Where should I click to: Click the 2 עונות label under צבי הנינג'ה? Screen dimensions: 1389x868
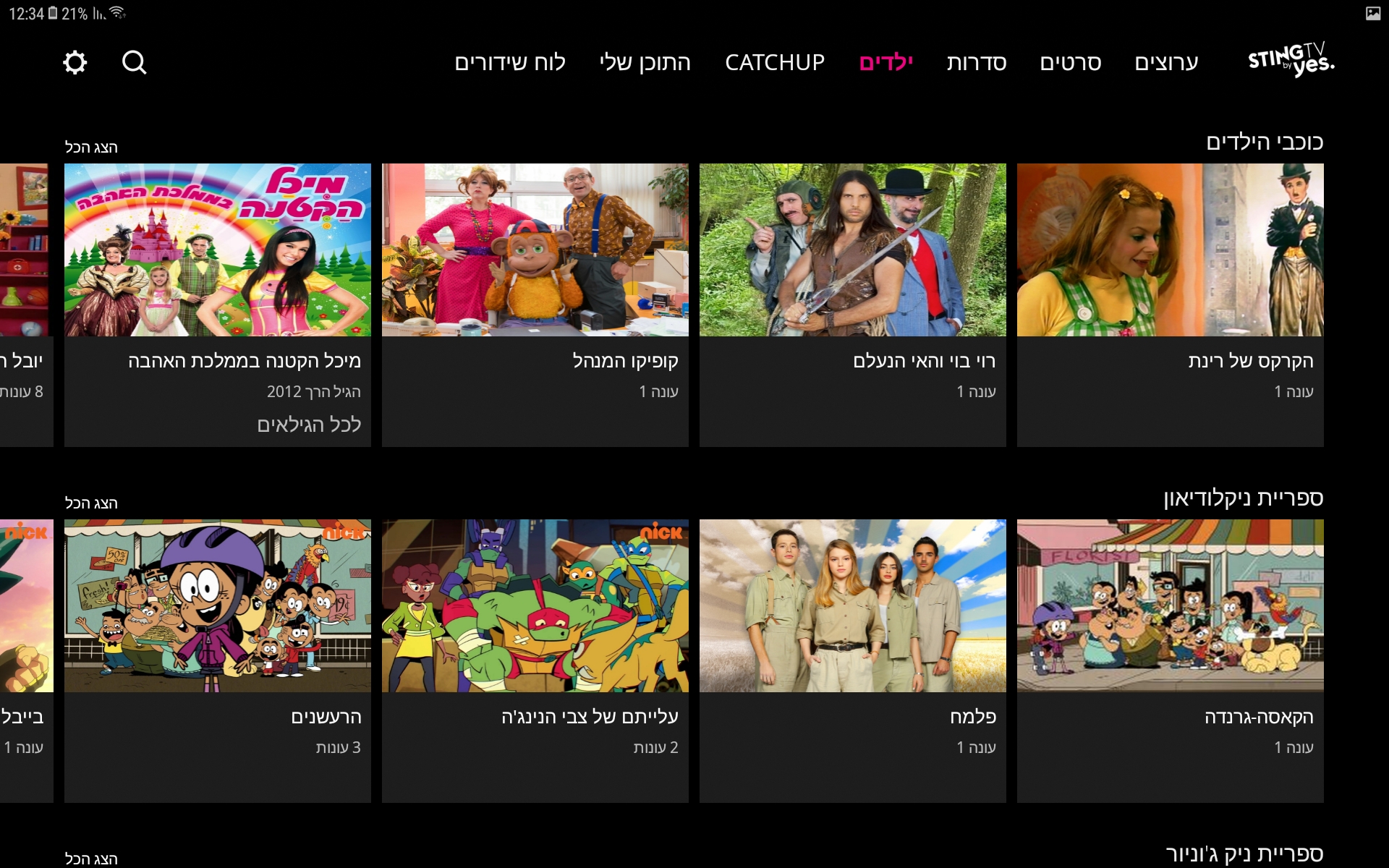point(655,747)
